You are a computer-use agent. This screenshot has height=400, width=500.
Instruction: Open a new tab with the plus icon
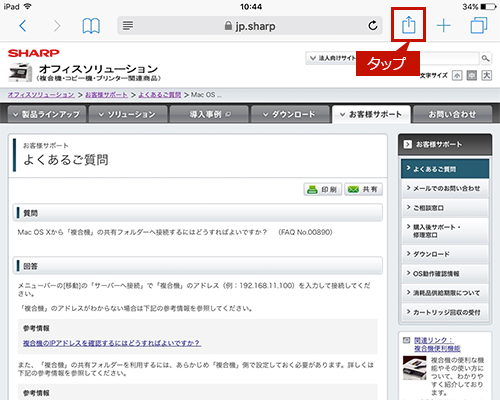pos(444,26)
